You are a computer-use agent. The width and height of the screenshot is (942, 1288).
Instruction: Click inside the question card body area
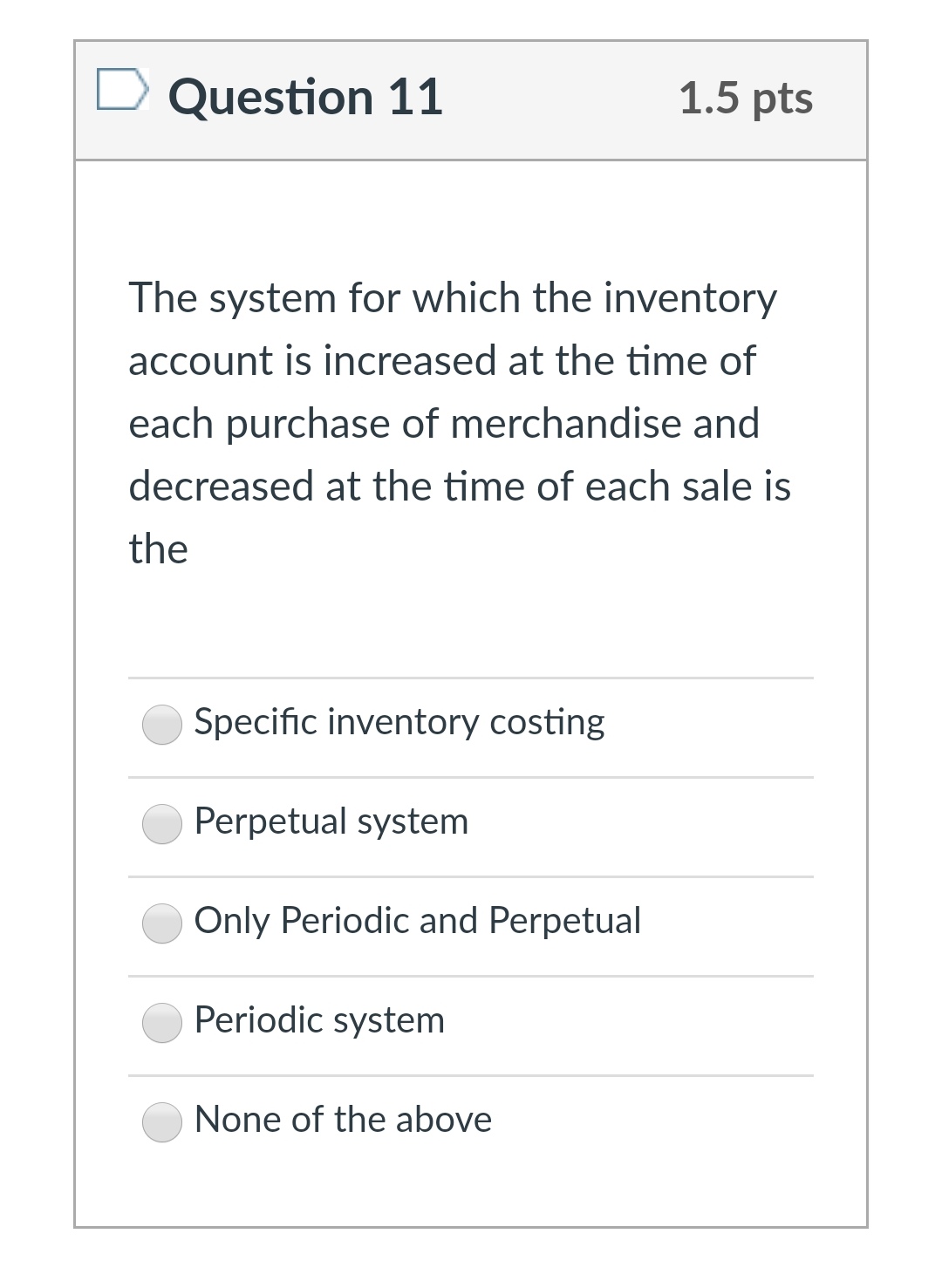[471, 610]
